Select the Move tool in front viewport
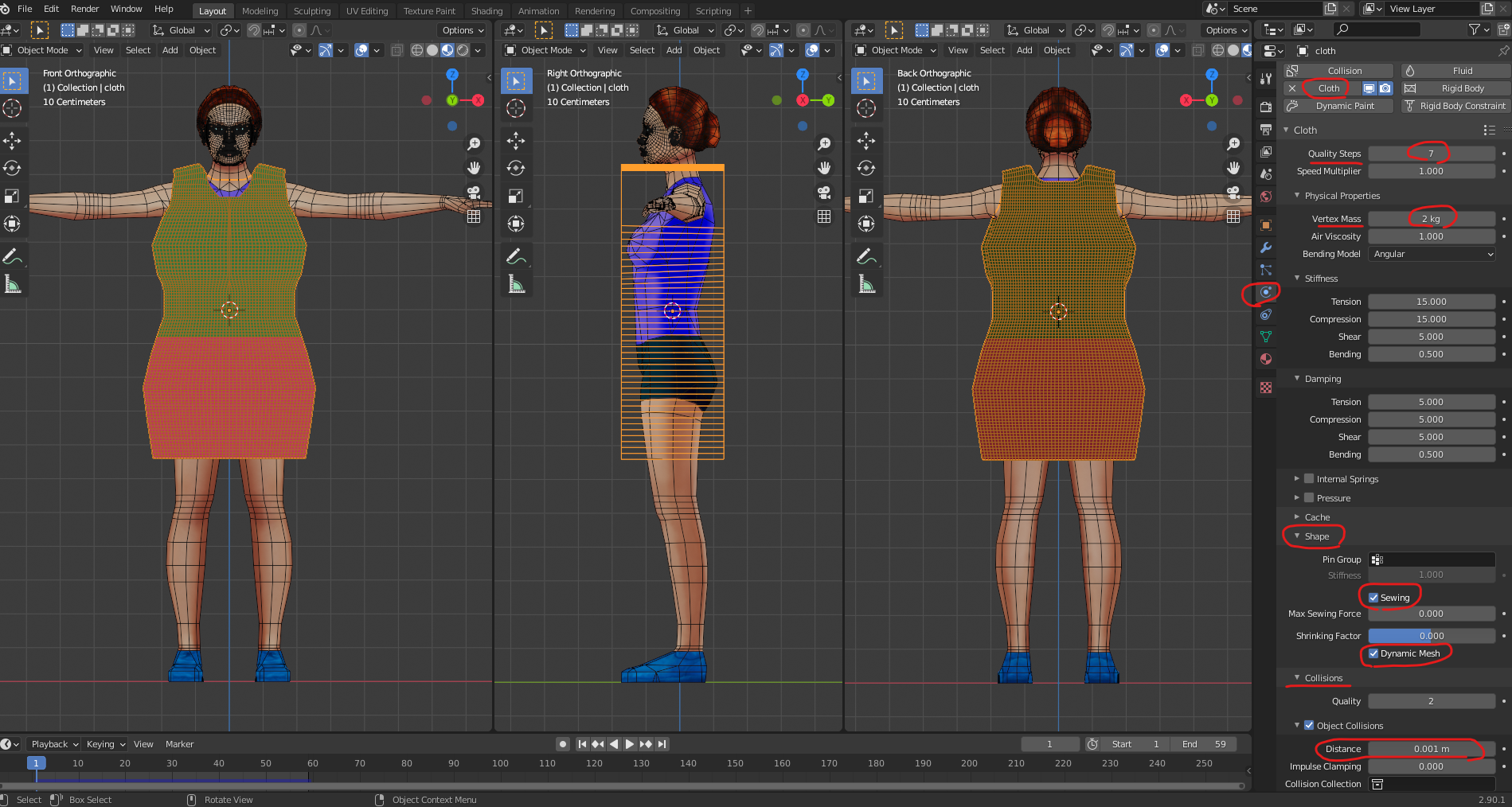Viewport: 1512px width, 807px height. tap(12, 142)
